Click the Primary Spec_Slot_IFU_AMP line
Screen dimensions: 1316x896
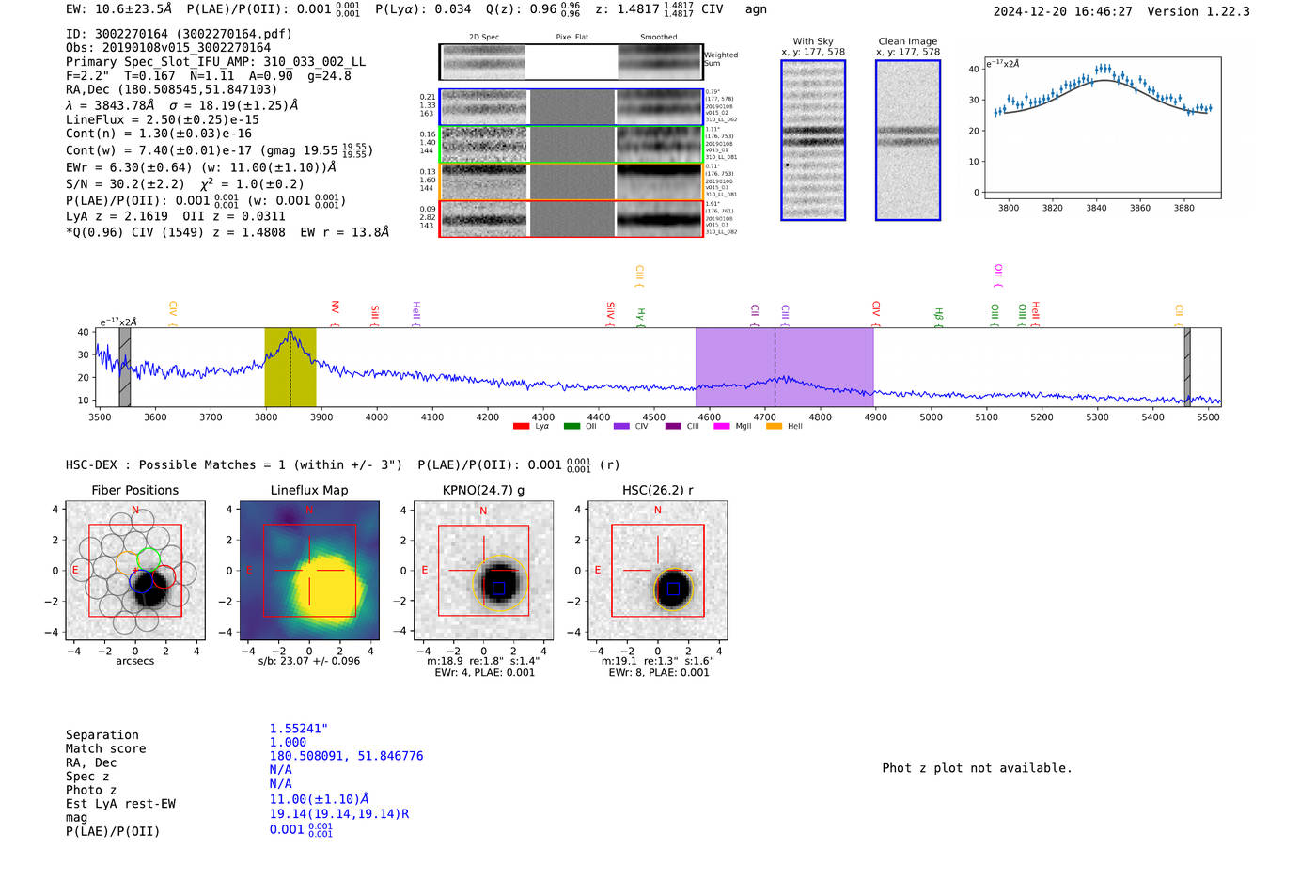tap(216, 61)
